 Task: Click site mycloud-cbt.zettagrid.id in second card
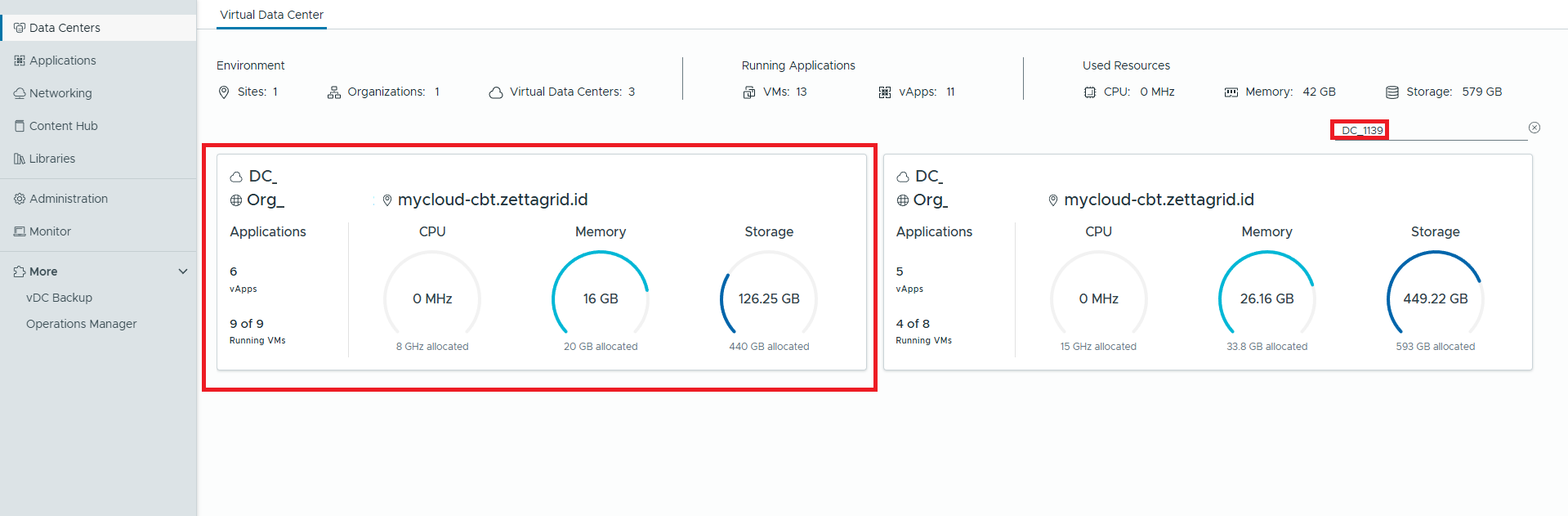[x=1159, y=200]
